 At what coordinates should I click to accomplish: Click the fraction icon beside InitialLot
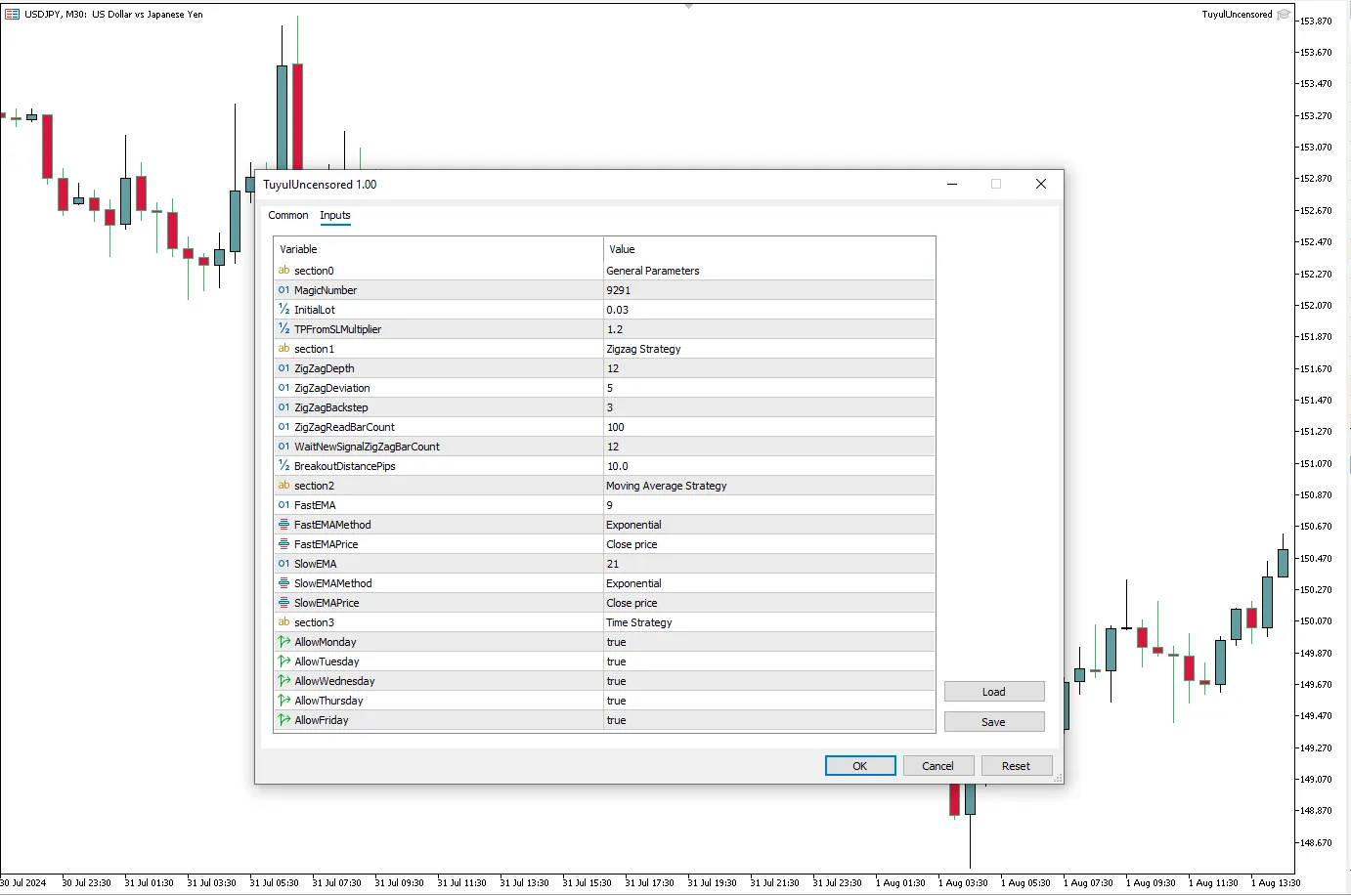point(283,310)
